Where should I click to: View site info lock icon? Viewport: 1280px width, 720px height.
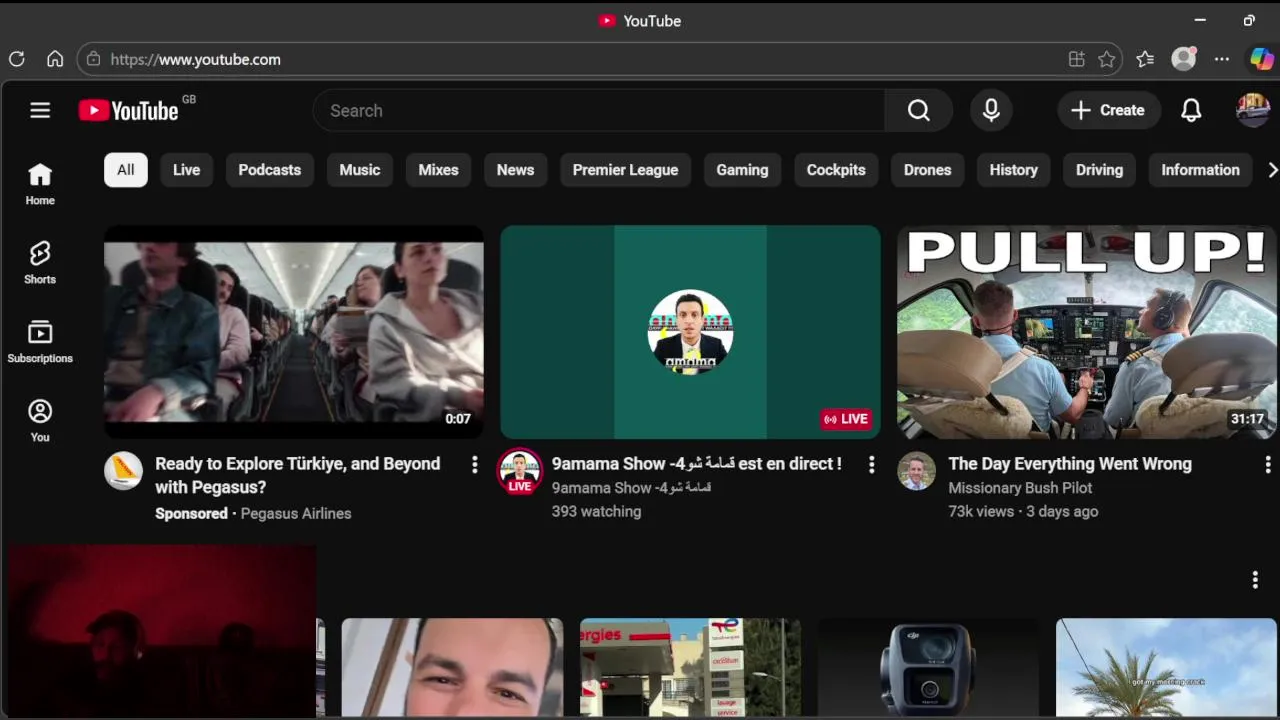(93, 59)
